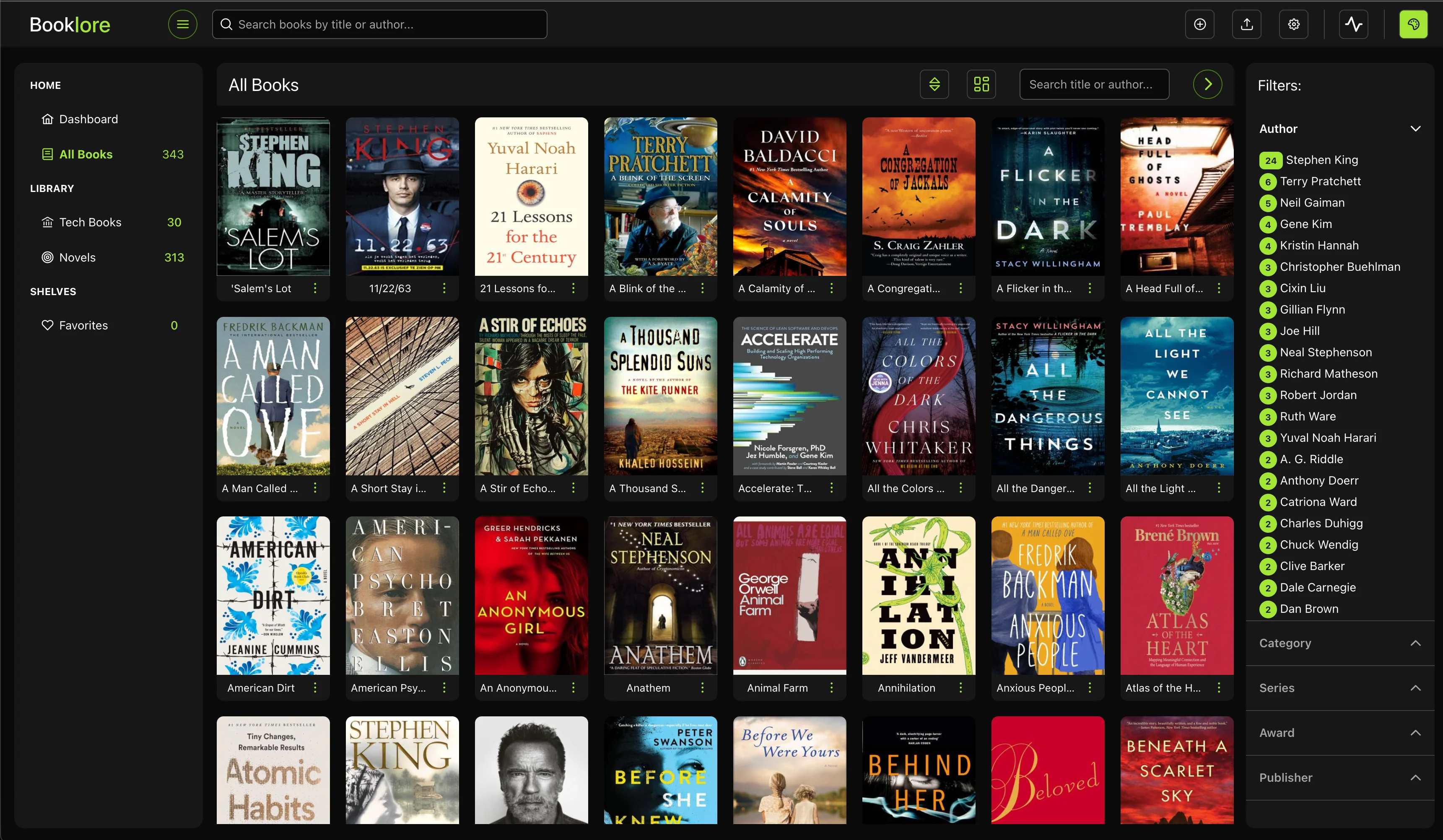Open the Favorites shelf
This screenshot has height=840, width=1443.
click(83, 325)
